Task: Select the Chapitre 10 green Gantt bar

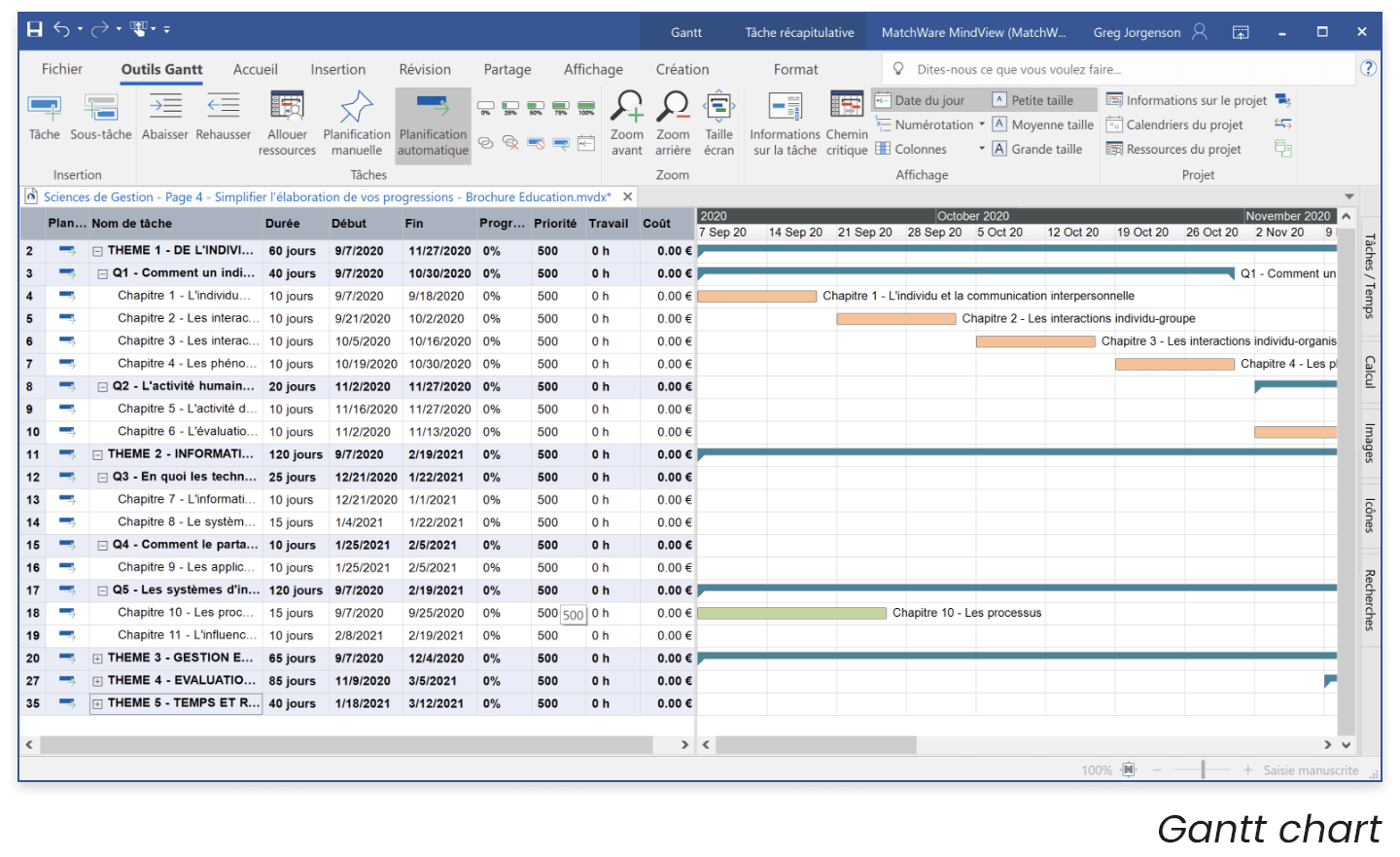Action: pos(791,613)
